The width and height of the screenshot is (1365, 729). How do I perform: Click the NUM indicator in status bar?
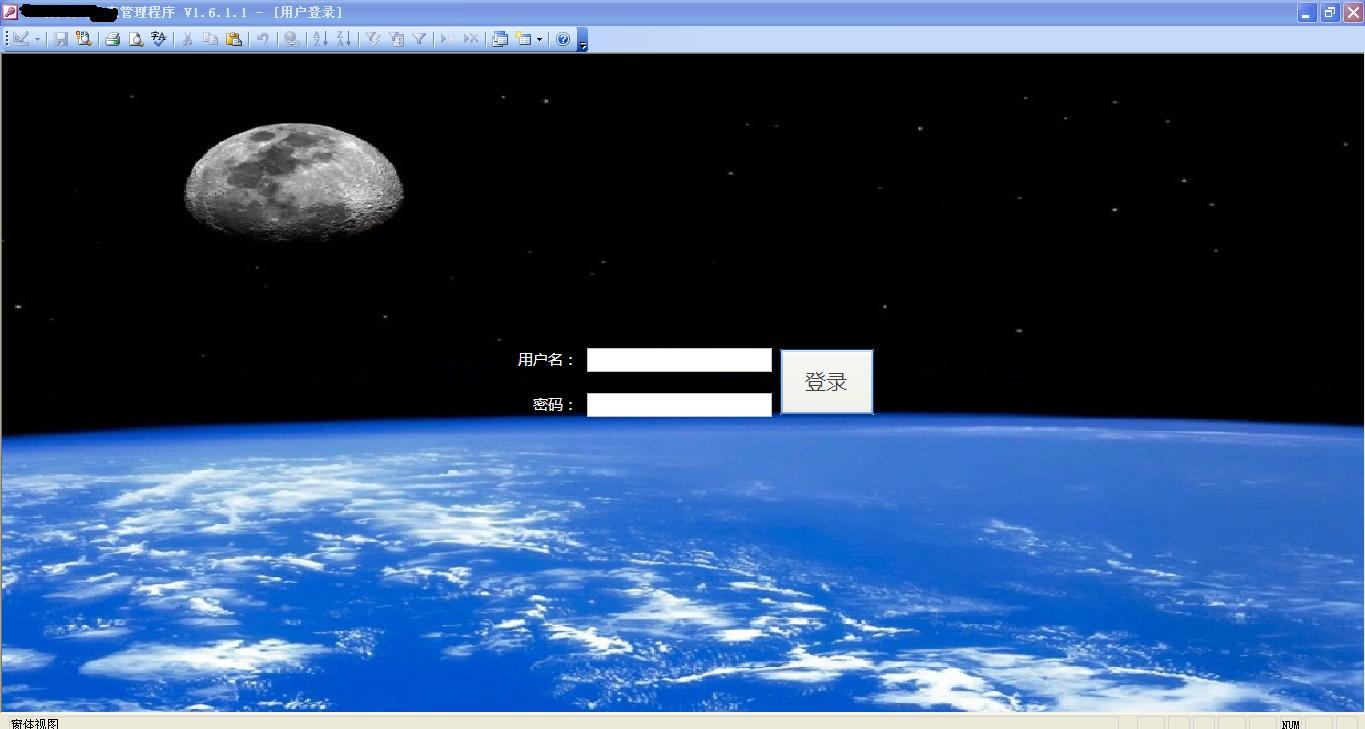point(1290,724)
